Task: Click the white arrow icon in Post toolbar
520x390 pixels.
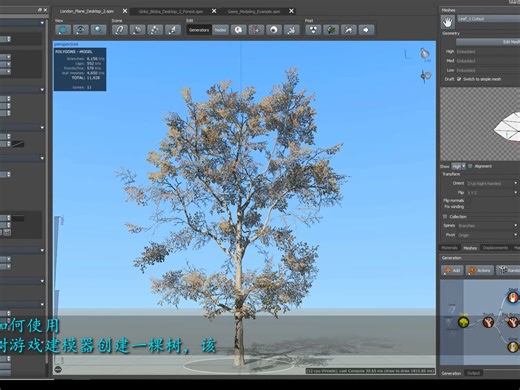Action: [366, 30]
